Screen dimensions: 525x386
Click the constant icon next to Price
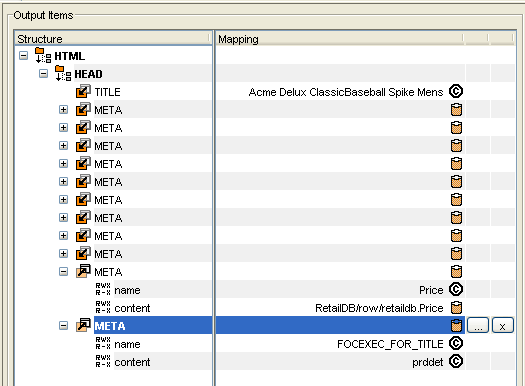pos(456,289)
